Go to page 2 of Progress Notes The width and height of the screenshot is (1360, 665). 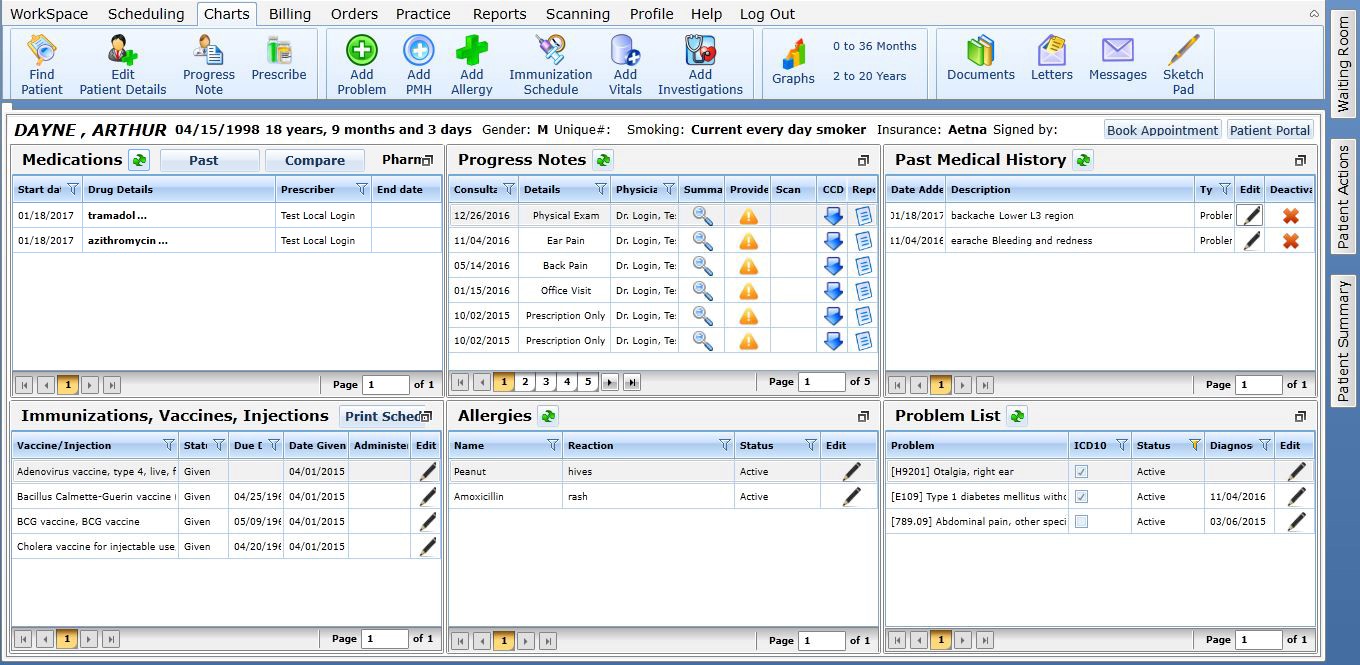[x=524, y=382]
